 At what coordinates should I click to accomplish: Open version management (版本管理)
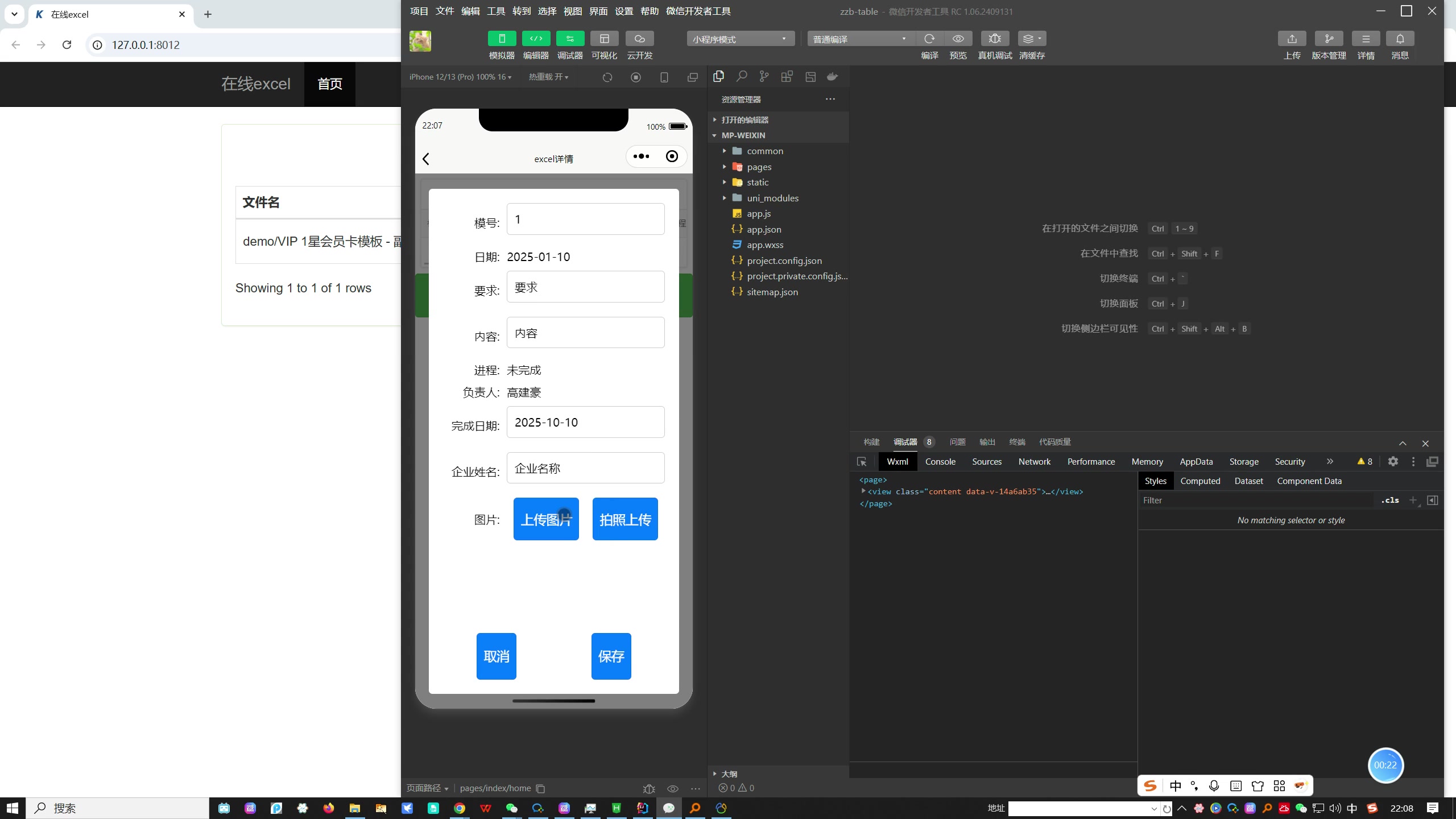coord(1329,39)
